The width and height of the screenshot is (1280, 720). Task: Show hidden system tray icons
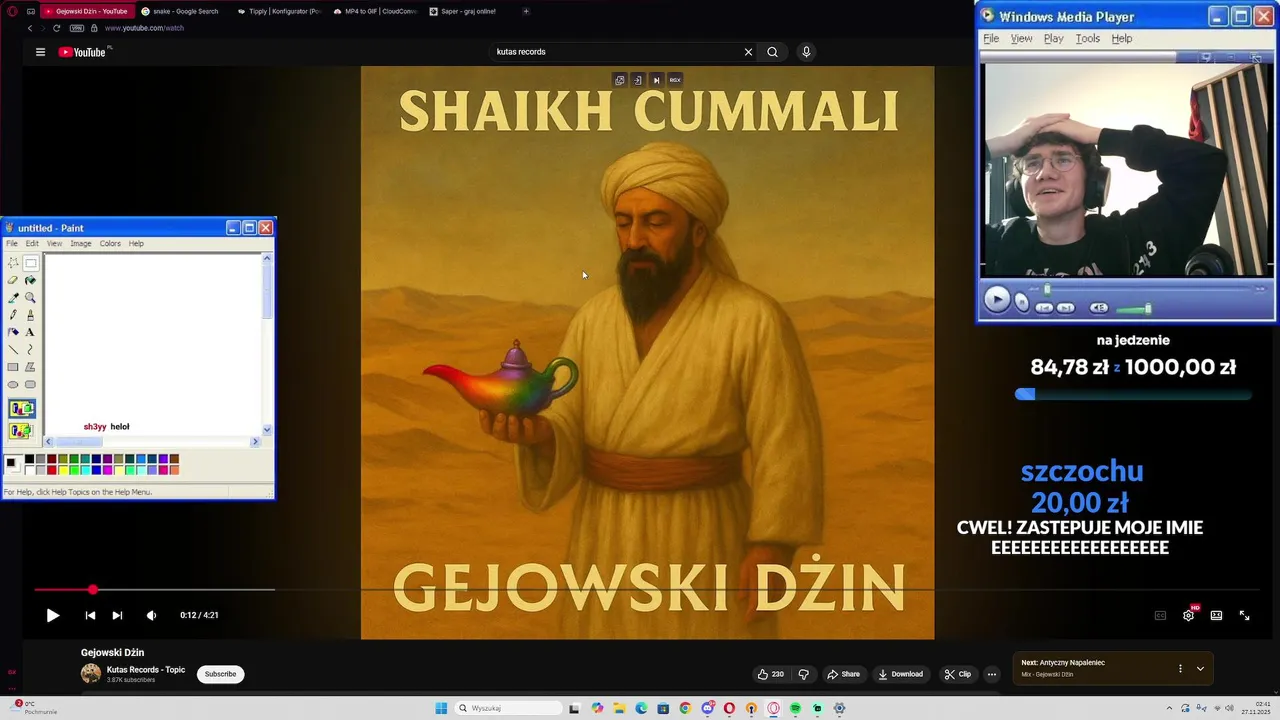click(x=1169, y=708)
